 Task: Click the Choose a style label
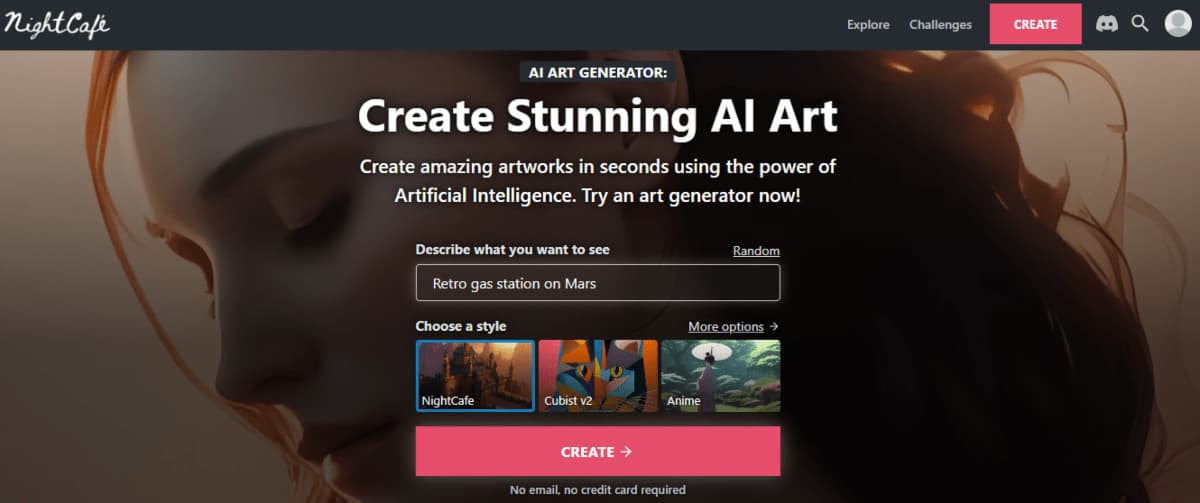[461, 326]
